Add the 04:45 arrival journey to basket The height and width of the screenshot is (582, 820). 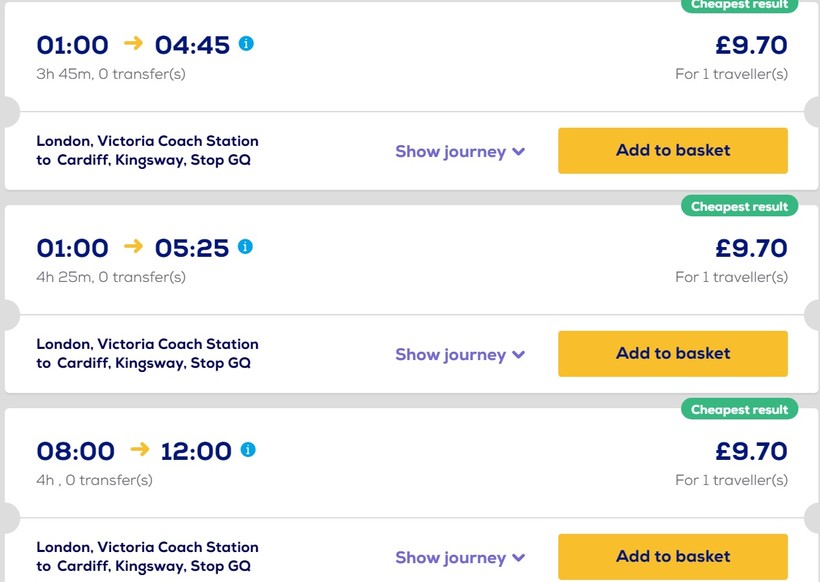pyautogui.click(x=672, y=151)
